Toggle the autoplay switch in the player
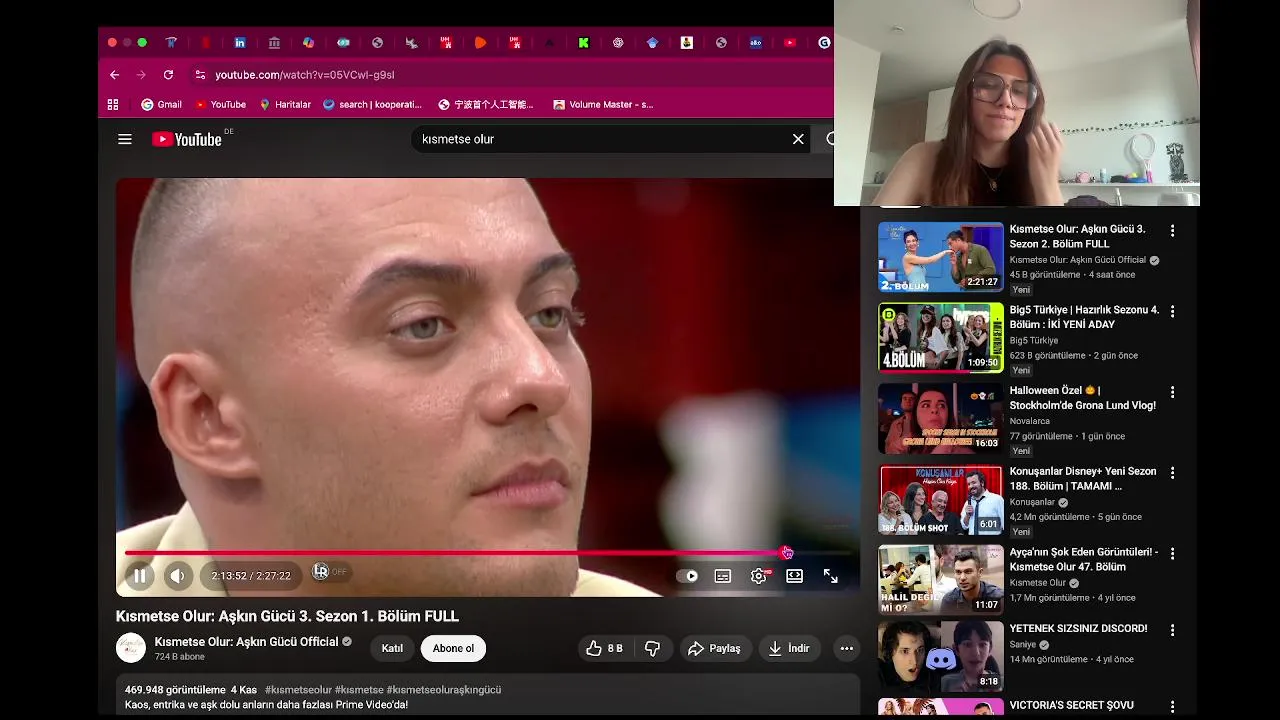 688,576
